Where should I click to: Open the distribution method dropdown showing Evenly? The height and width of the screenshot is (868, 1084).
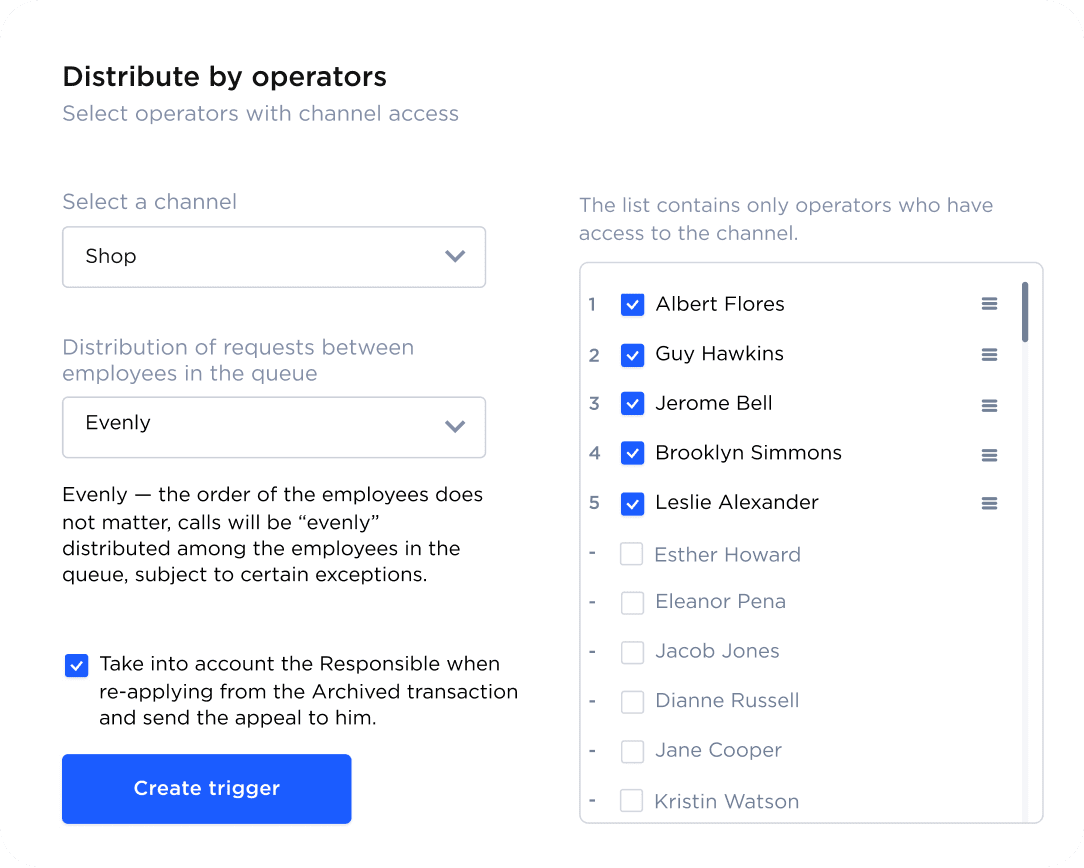274,427
